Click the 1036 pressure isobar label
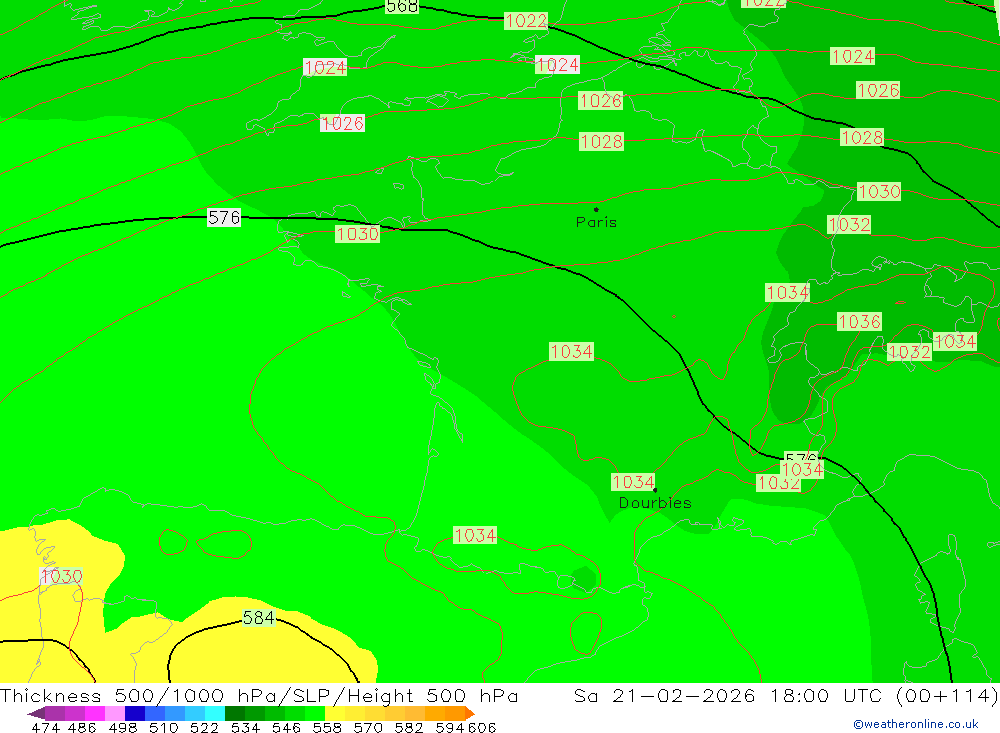The width and height of the screenshot is (1000, 733). tap(859, 322)
